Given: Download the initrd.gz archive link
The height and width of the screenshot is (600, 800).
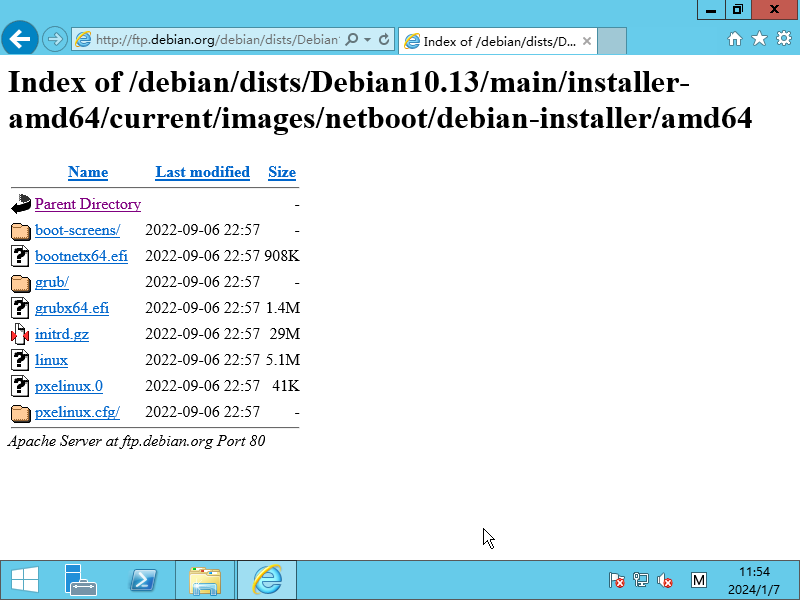Looking at the screenshot, I should pos(62,334).
